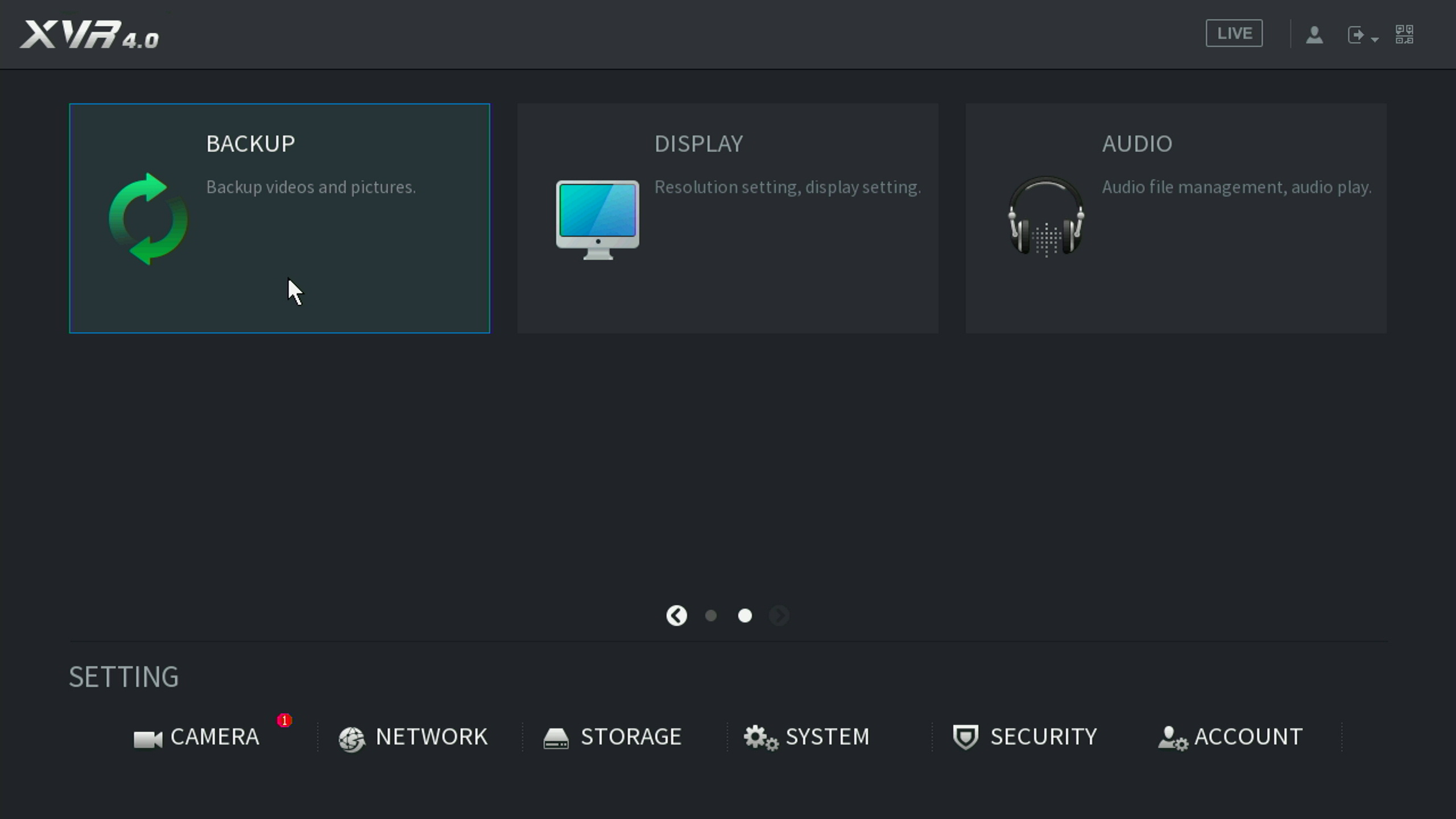Screen dimensions: 1456x819
Task: Click the Storage drive icon
Action: click(556, 739)
